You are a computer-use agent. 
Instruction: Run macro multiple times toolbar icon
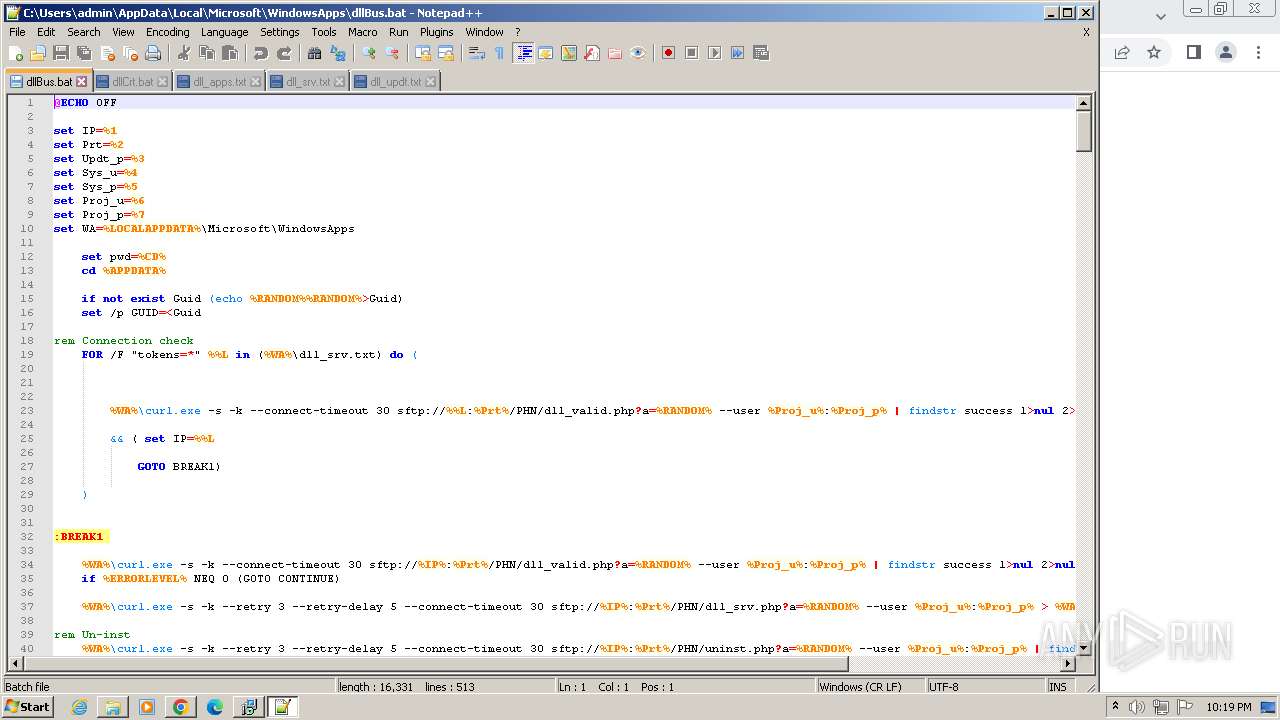pos(738,53)
